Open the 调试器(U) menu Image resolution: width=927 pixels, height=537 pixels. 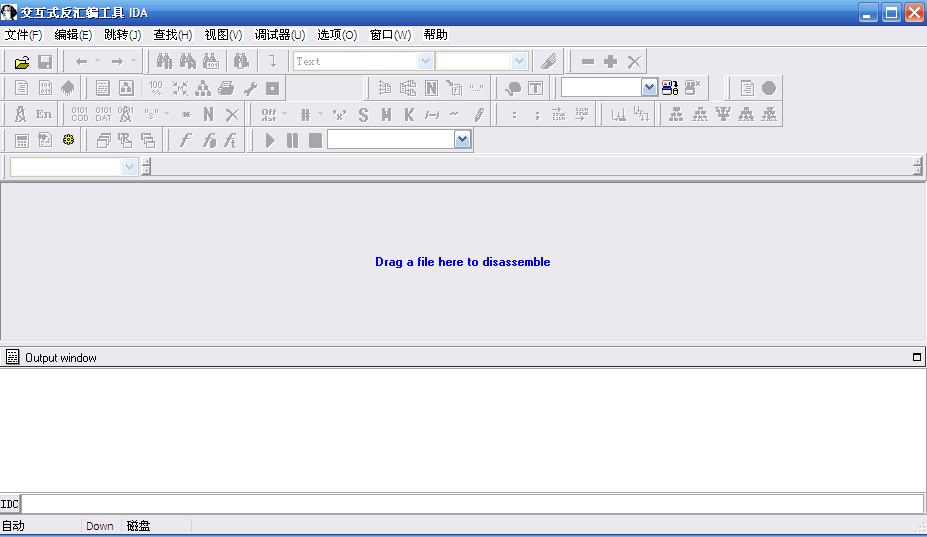[280, 35]
